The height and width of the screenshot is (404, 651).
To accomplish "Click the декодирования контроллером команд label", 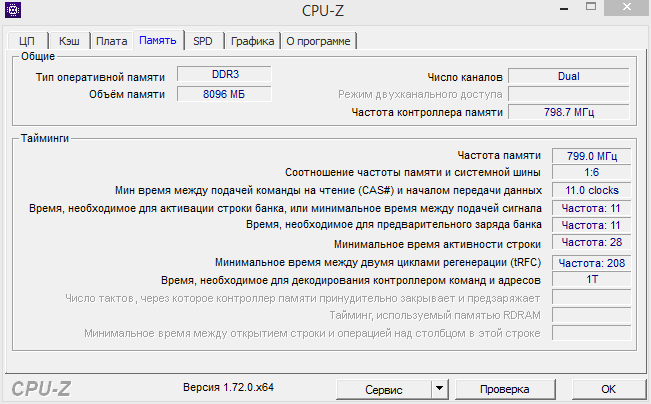I will (x=351, y=281).
